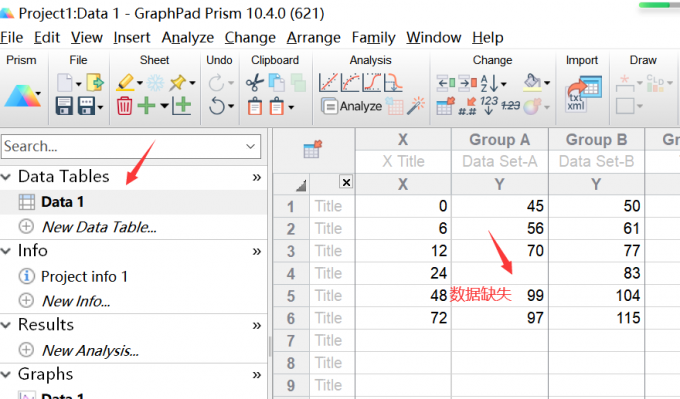This screenshot has width=680, height=399.
Task: Click the Sort A-Z icon
Action: 490,82
